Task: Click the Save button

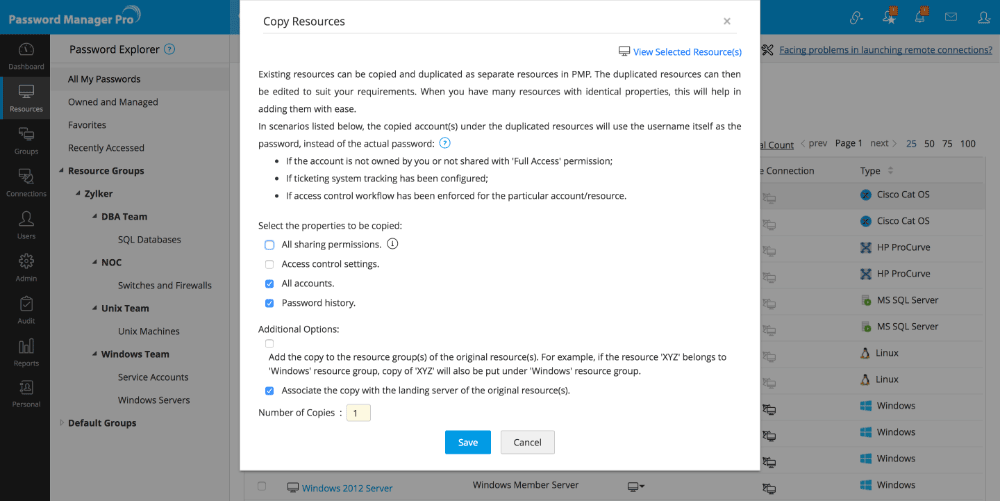Action: pyautogui.click(x=467, y=442)
